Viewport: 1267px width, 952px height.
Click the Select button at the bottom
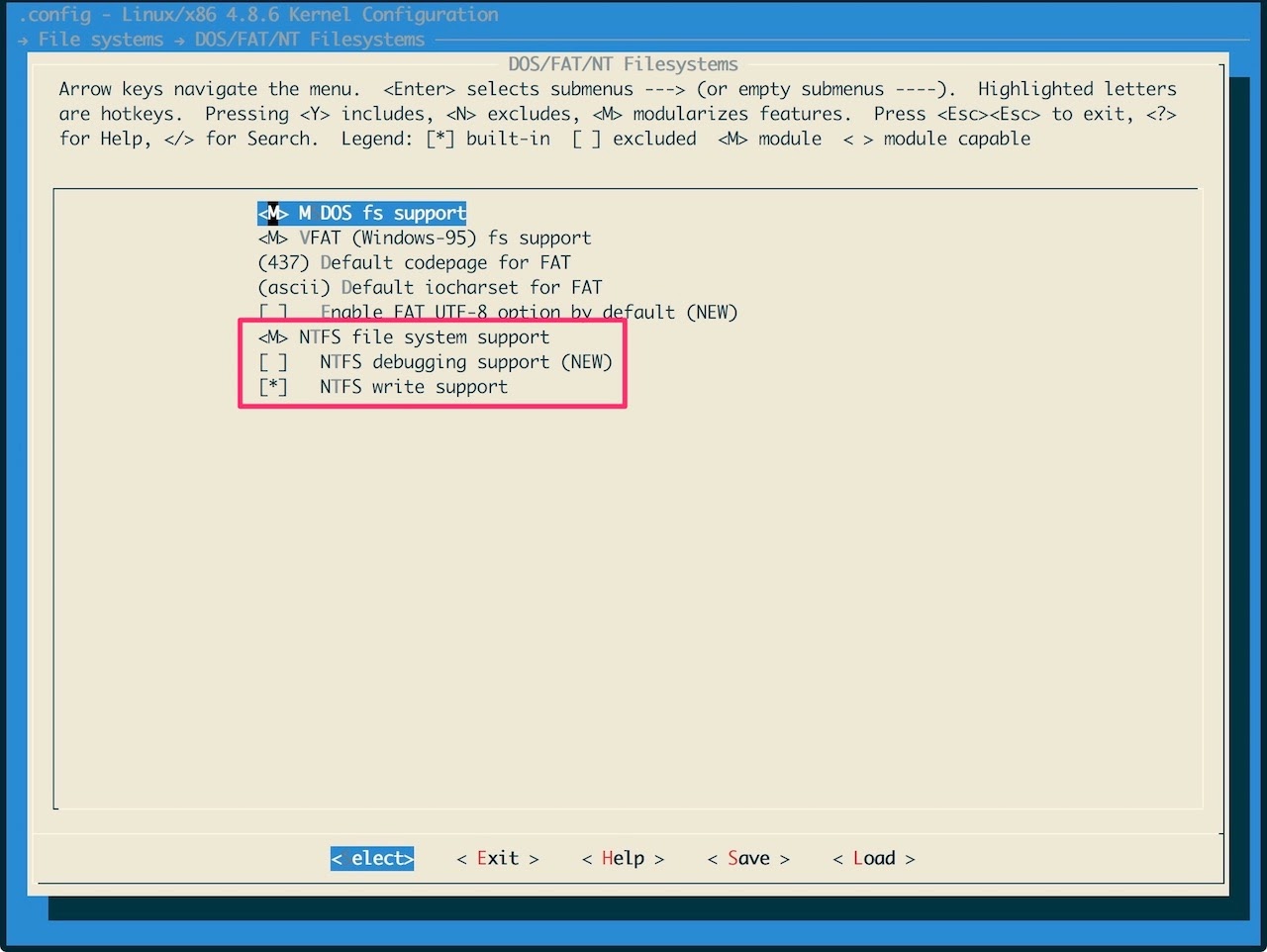coord(372,858)
